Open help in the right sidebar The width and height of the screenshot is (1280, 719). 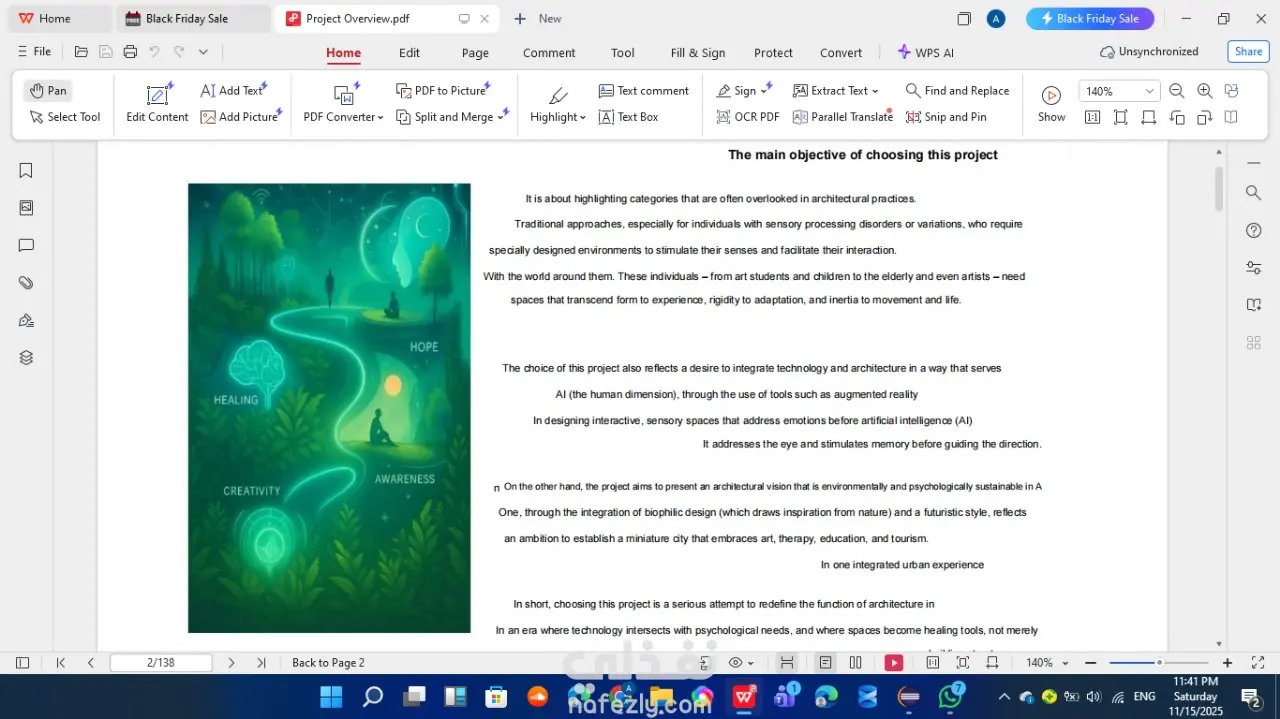[1253, 230]
